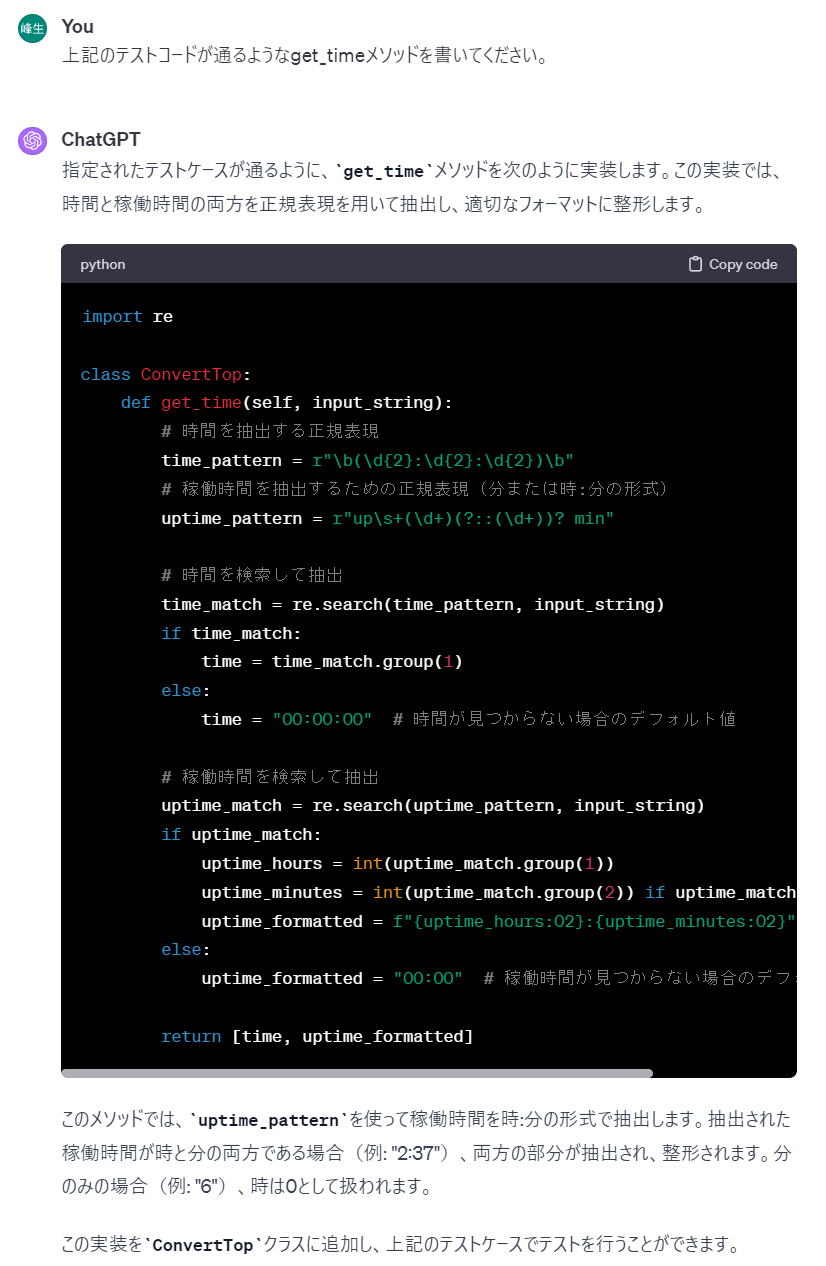826x1266 pixels.
Task: Click the 'def get_time(self, input_string):' line
Action: click(x=287, y=402)
